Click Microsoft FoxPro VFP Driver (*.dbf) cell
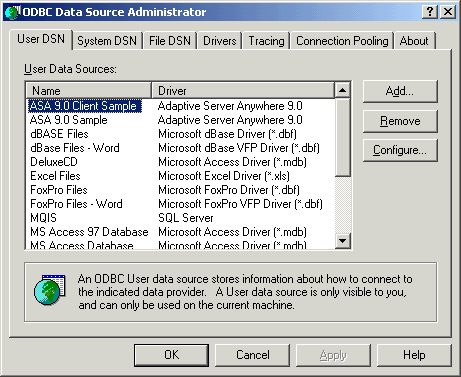This screenshot has width=461, height=377. click(240, 204)
